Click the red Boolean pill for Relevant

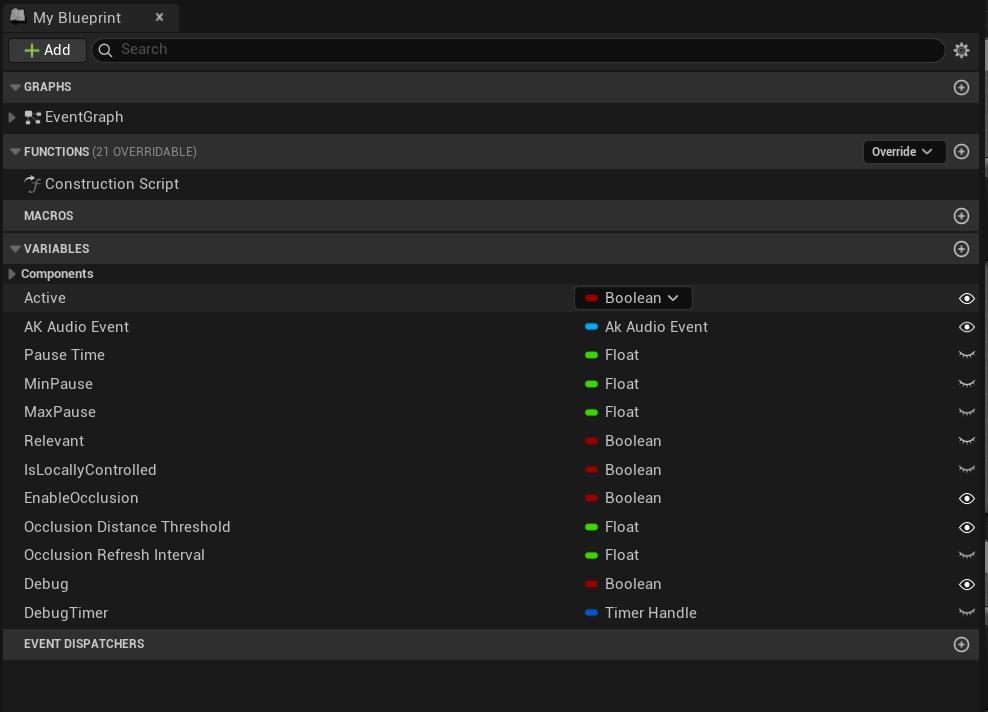591,441
